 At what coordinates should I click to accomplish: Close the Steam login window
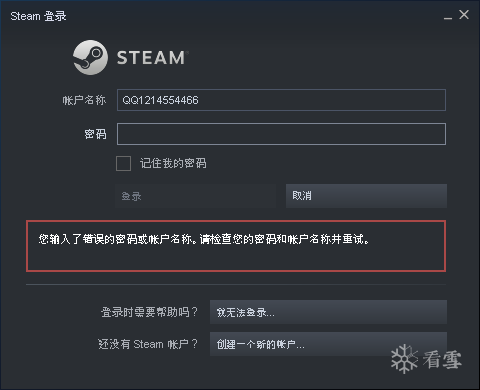[x=464, y=15]
